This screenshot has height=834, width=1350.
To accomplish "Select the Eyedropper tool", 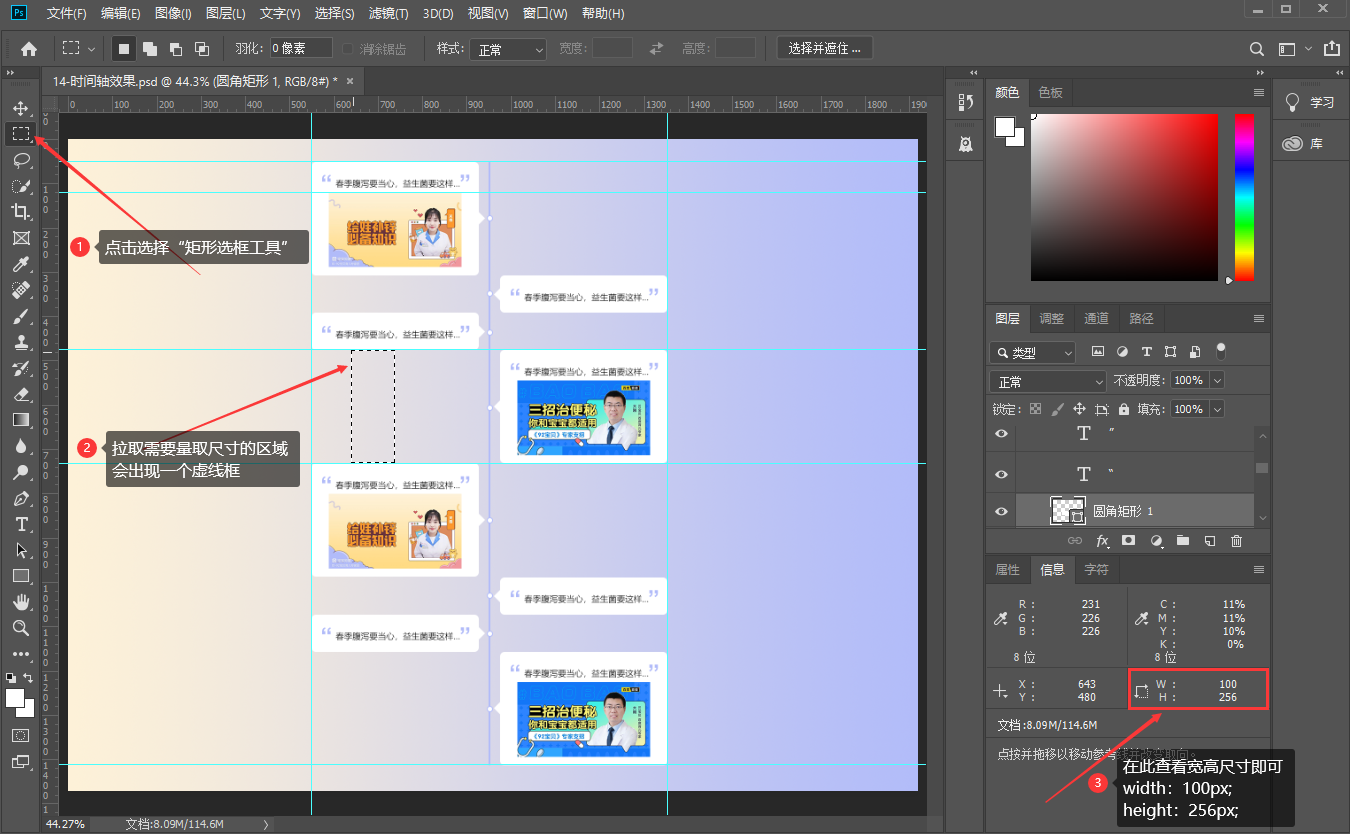I will click(x=20, y=264).
